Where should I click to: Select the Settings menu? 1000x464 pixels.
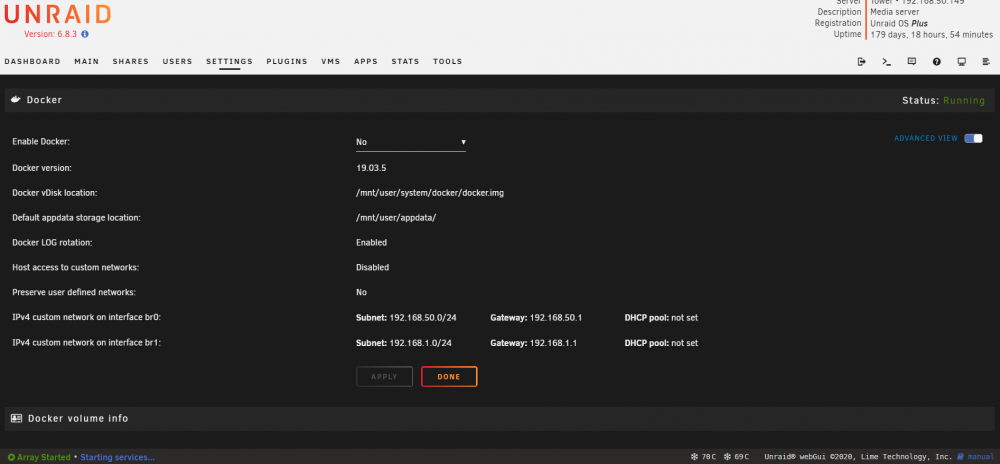(x=230, y=62)
